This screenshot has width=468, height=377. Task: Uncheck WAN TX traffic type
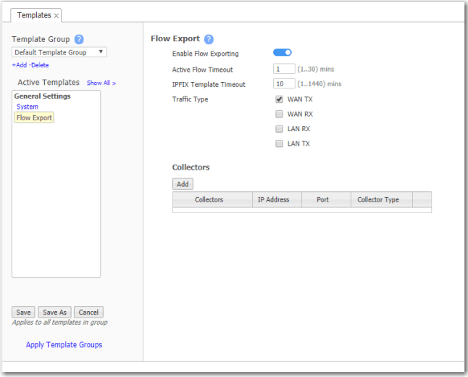click(x=279, y=99)
